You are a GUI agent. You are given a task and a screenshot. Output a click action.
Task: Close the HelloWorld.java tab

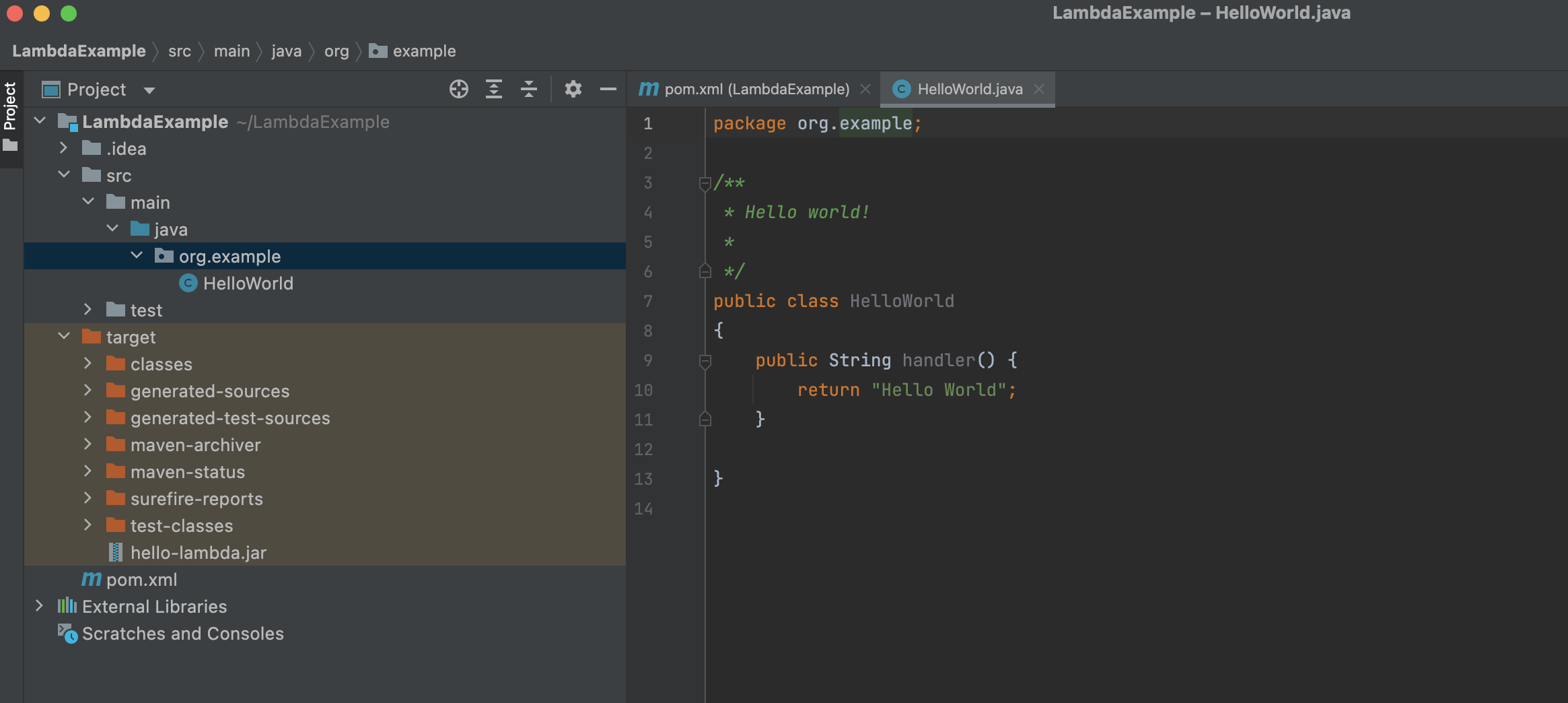1039,89
